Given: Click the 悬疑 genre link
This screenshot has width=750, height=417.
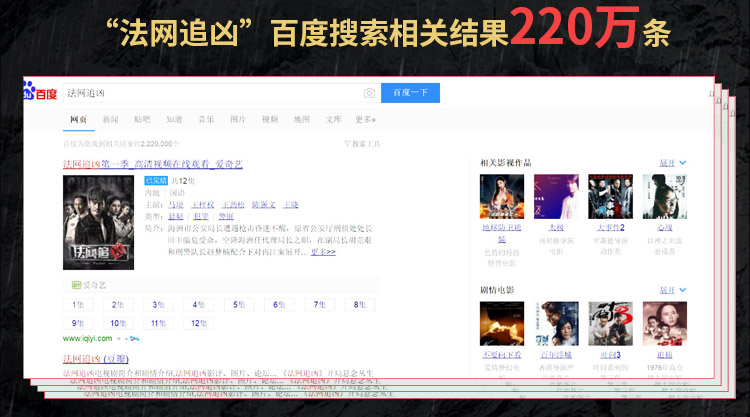Looking at the screenshot, I should click(176, 216).
